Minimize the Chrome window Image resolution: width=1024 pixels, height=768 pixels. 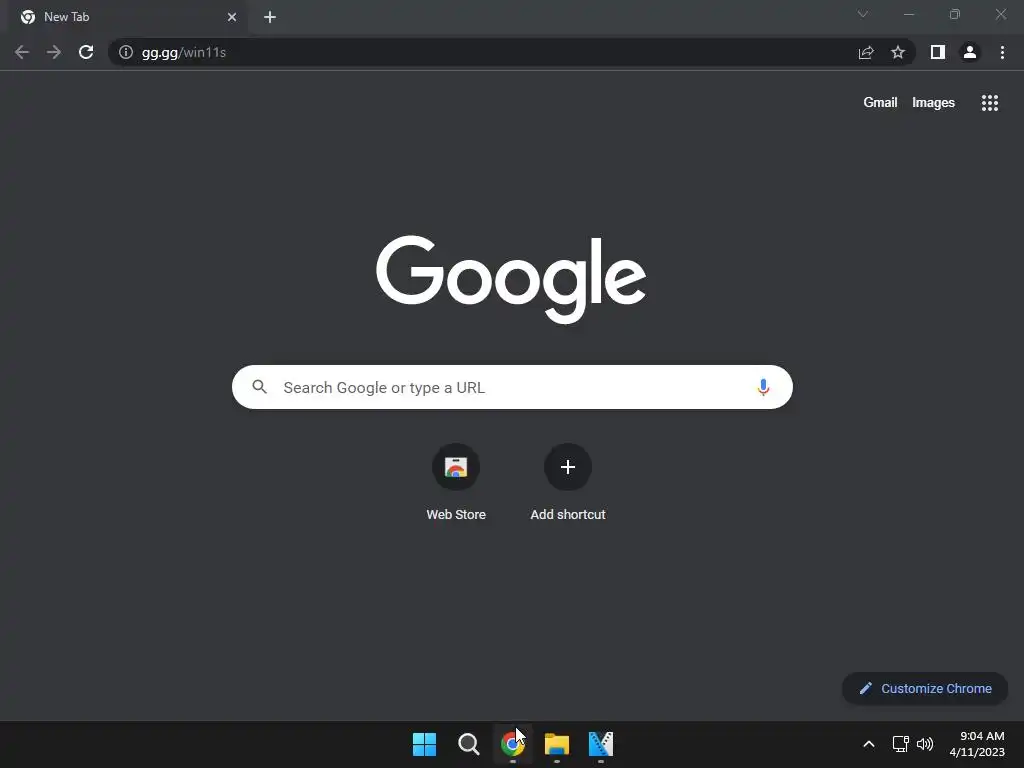tap(908, 14)
